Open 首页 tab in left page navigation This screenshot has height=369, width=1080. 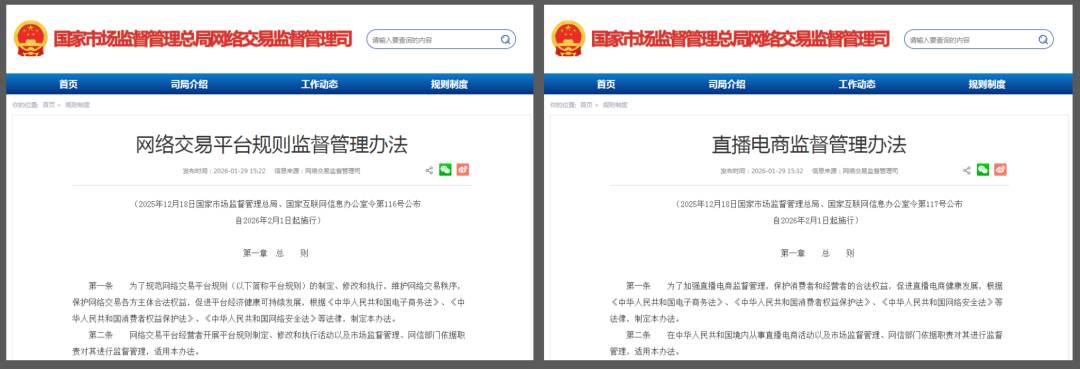point(68,84)
